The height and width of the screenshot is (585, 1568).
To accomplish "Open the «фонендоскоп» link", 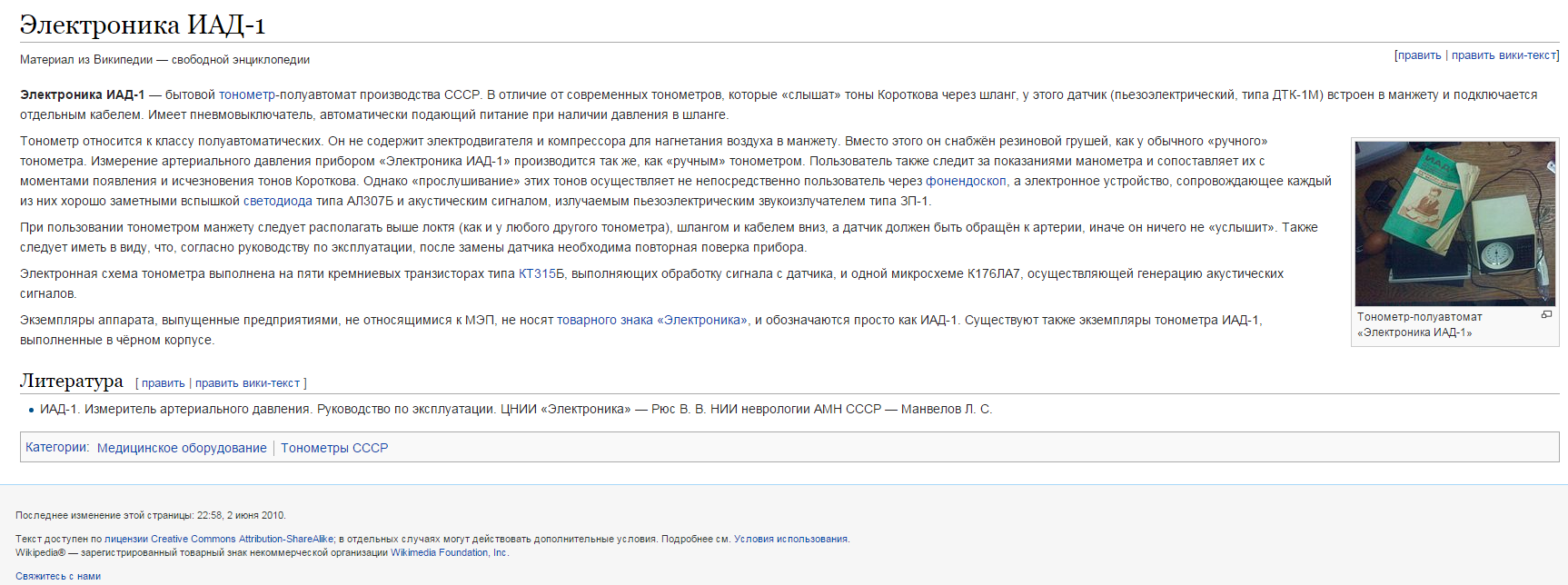I will [966, 181].
